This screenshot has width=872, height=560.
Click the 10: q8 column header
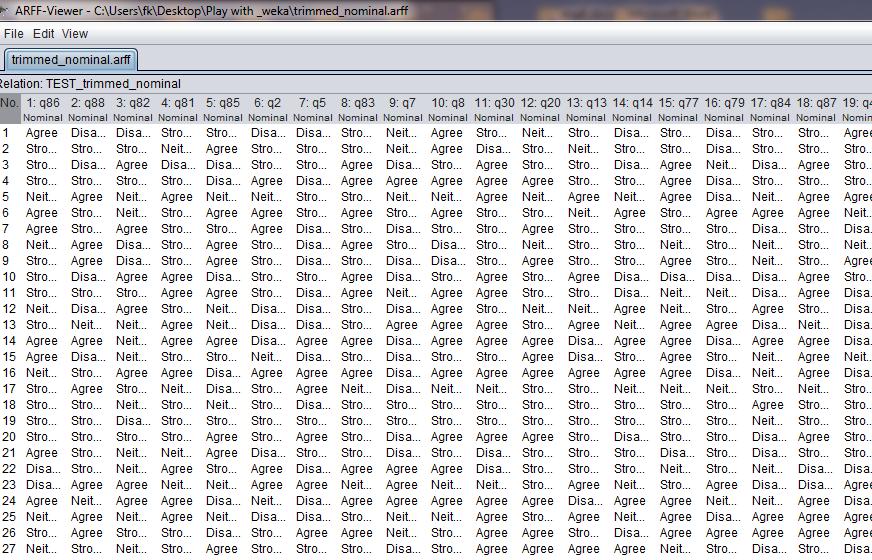click(448, 109)
